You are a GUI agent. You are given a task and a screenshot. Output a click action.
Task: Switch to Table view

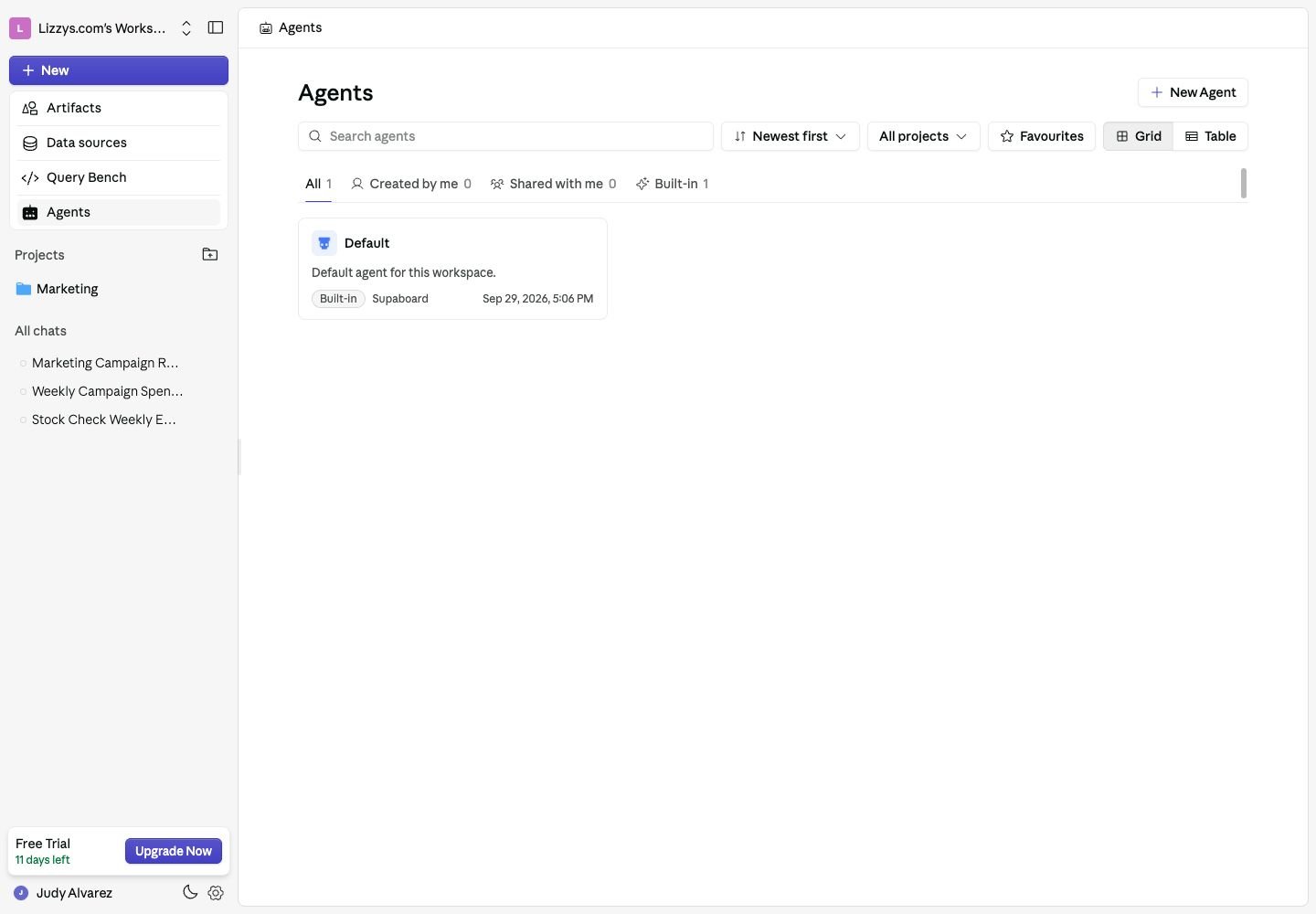1210,136
